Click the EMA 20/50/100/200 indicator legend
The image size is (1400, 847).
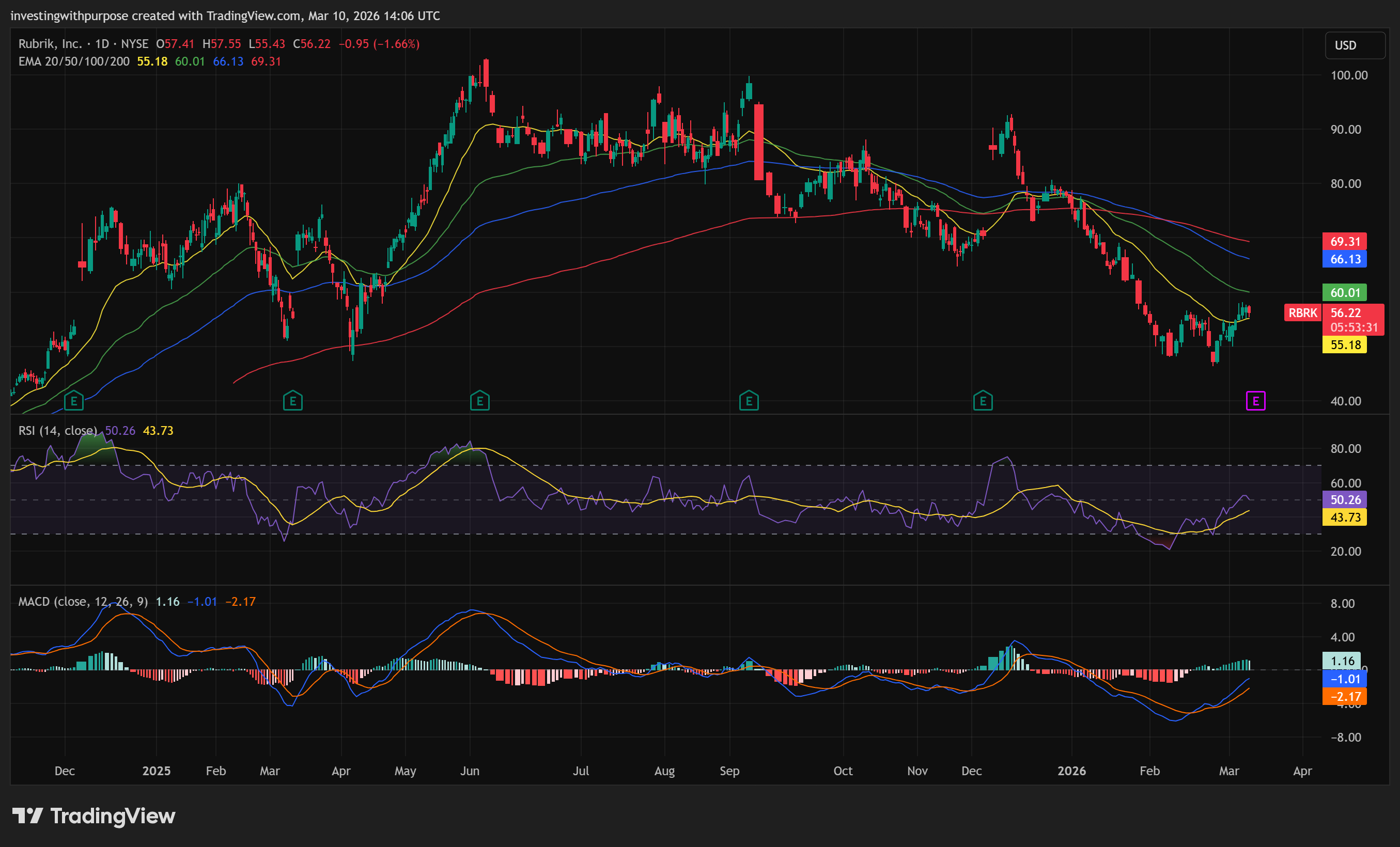click(74, 61)
